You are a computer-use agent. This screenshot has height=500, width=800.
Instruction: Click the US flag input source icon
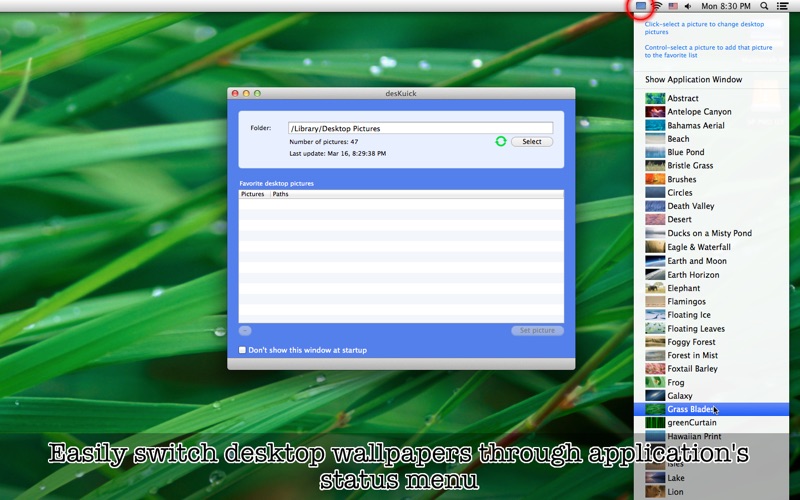point(673,6)
